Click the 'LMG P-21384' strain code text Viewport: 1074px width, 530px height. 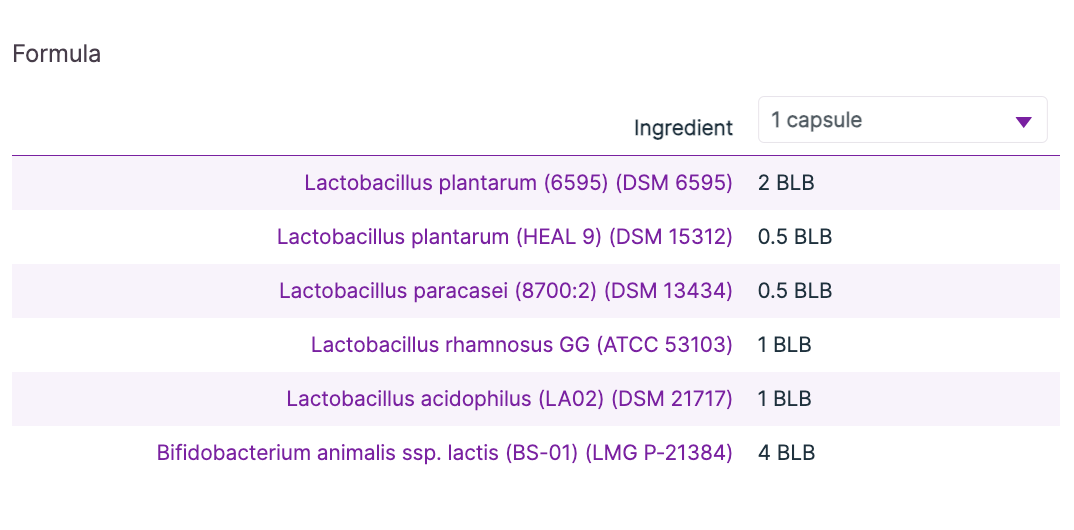pyautogui.click(x=661, y=453)
